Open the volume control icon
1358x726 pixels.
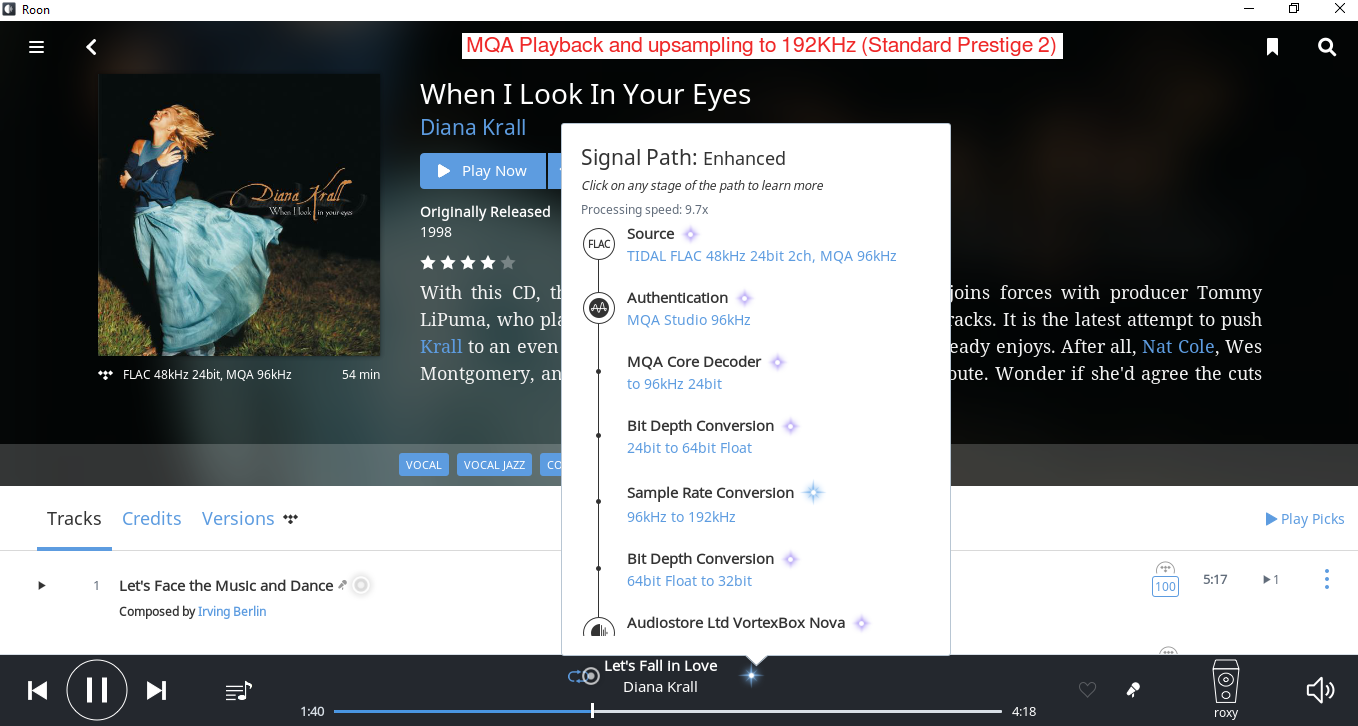click(x=1320, y=689)
